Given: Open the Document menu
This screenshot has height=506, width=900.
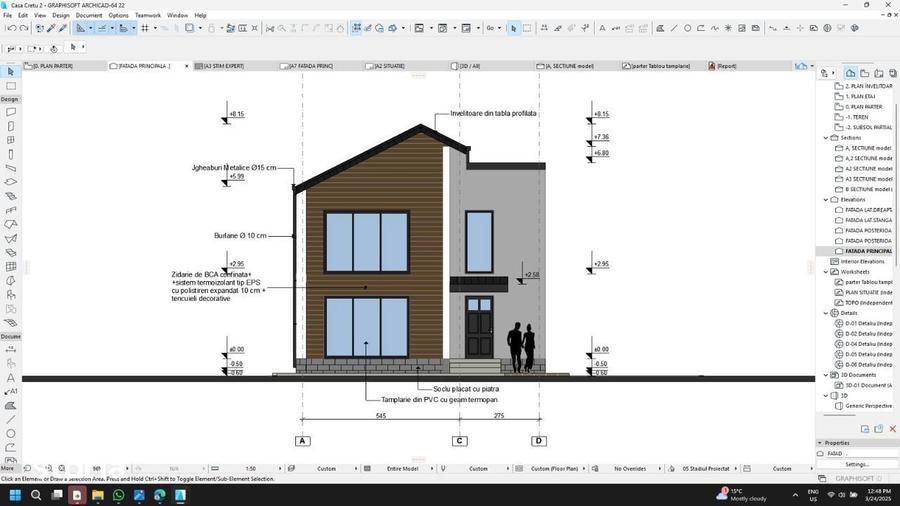Looking at the screenshot, I should [x=89, y=15].
